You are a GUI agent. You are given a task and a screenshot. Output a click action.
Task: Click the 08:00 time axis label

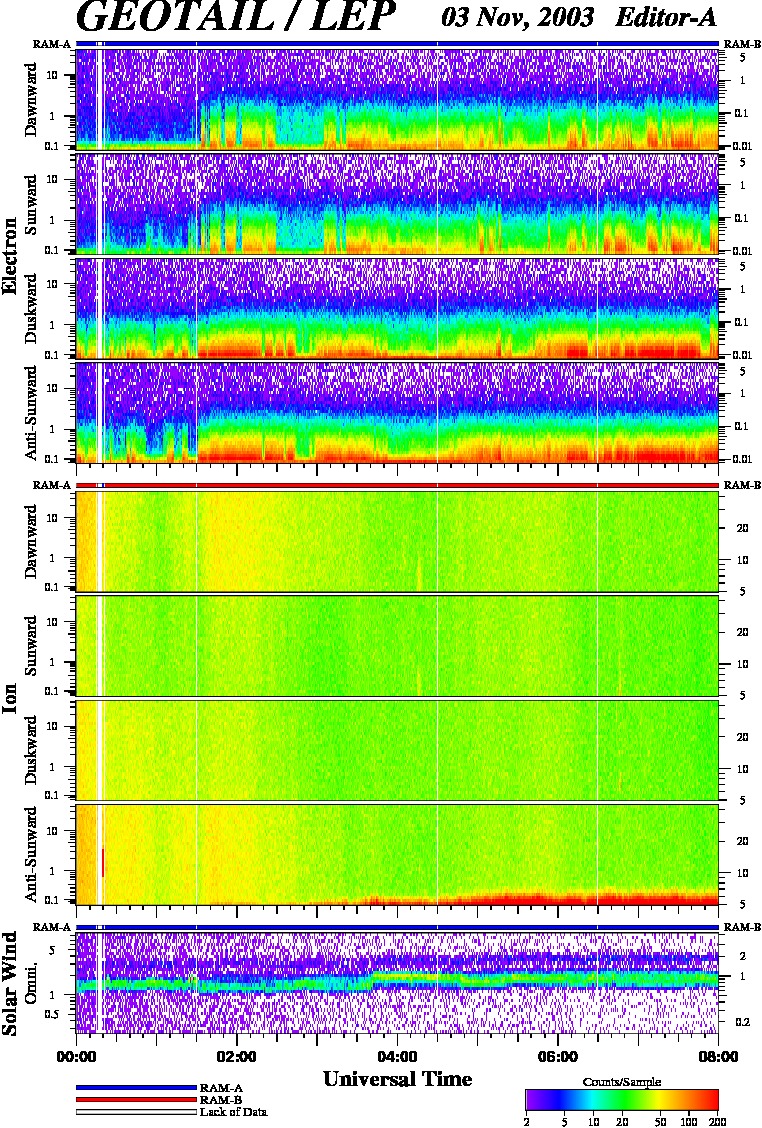pyautogui.click(x=718, y=1057)
